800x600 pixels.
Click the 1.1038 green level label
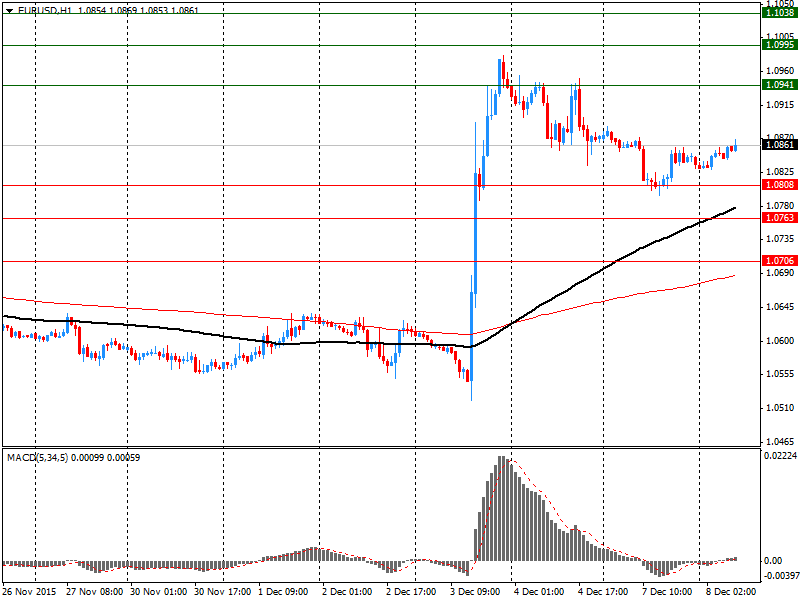pyautogui.click(x=779, y=13)
